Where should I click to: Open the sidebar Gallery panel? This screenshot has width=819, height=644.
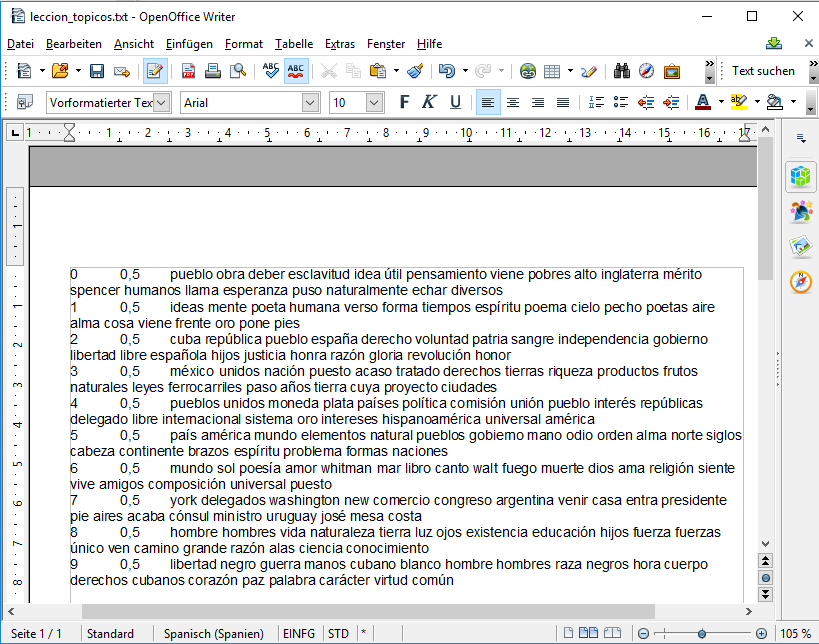coord(800,247)
